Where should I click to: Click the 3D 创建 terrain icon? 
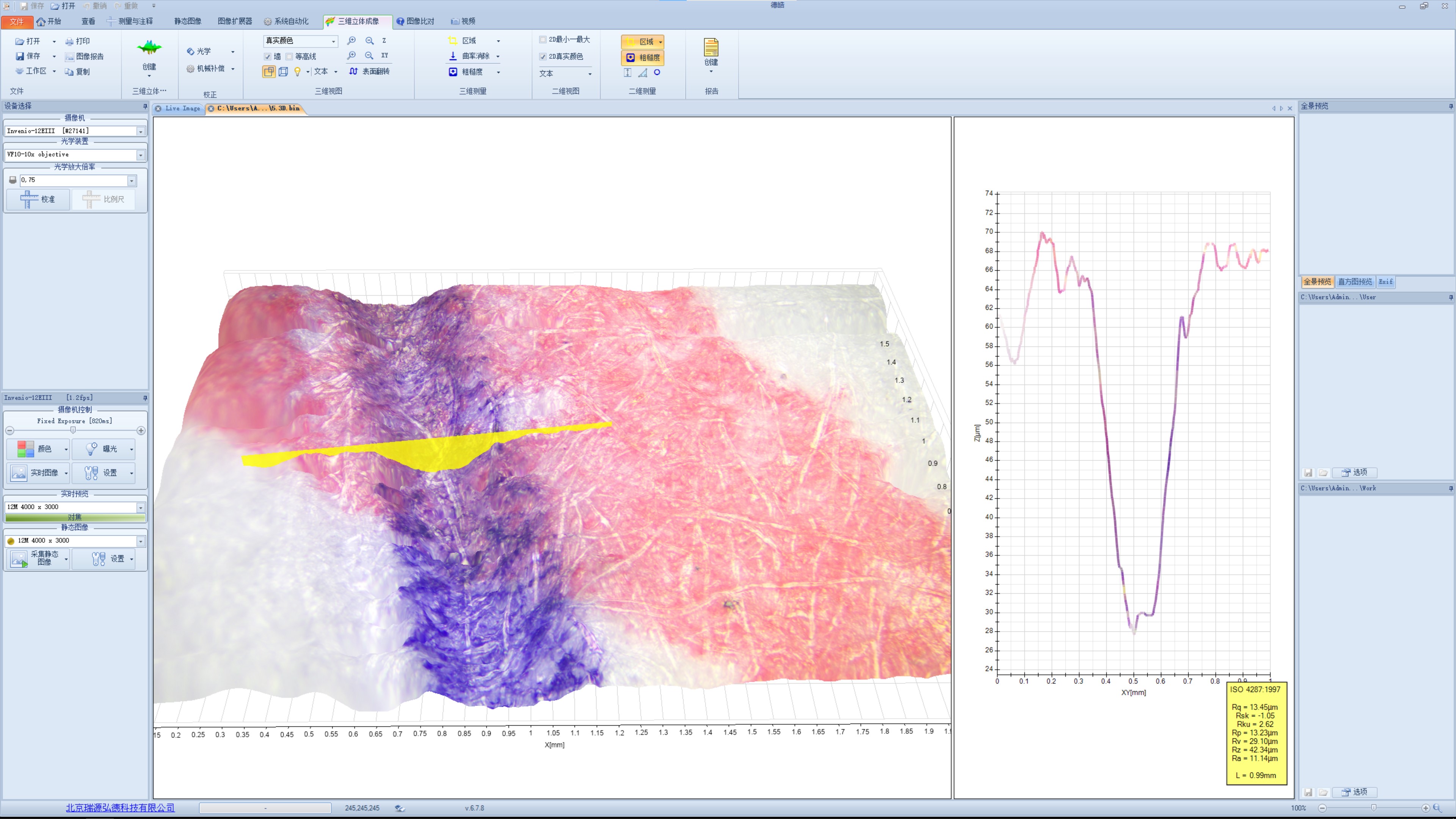[x=149, y=48]
